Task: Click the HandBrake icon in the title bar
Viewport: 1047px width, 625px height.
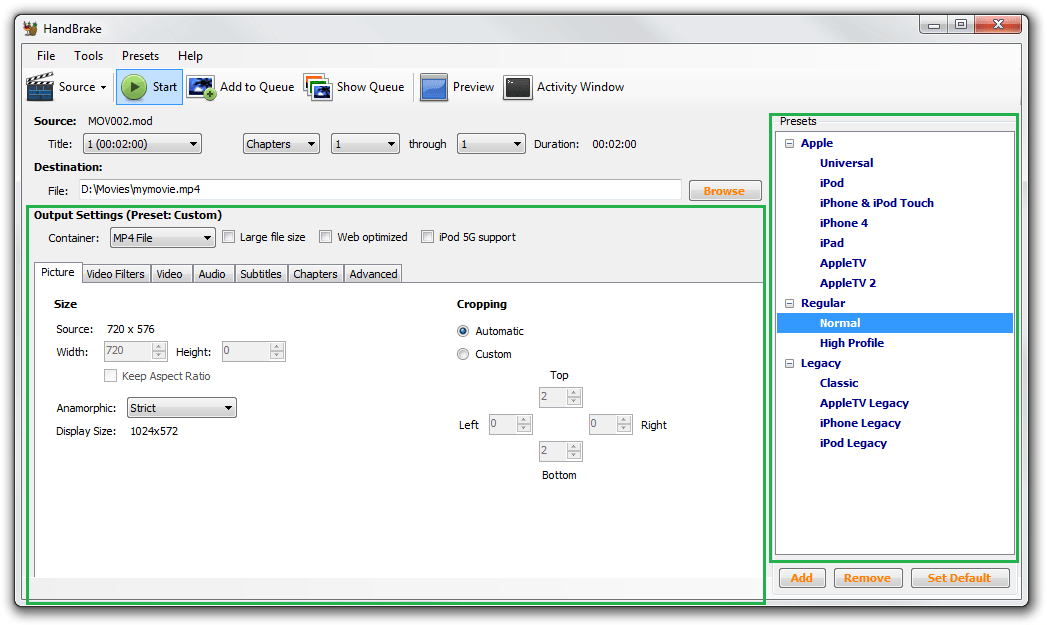Action: (28, 28)
